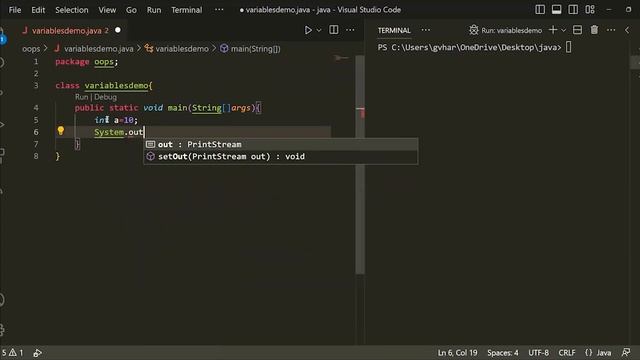Switch to TERMINAL panel tab

click(x=394, y=31)
